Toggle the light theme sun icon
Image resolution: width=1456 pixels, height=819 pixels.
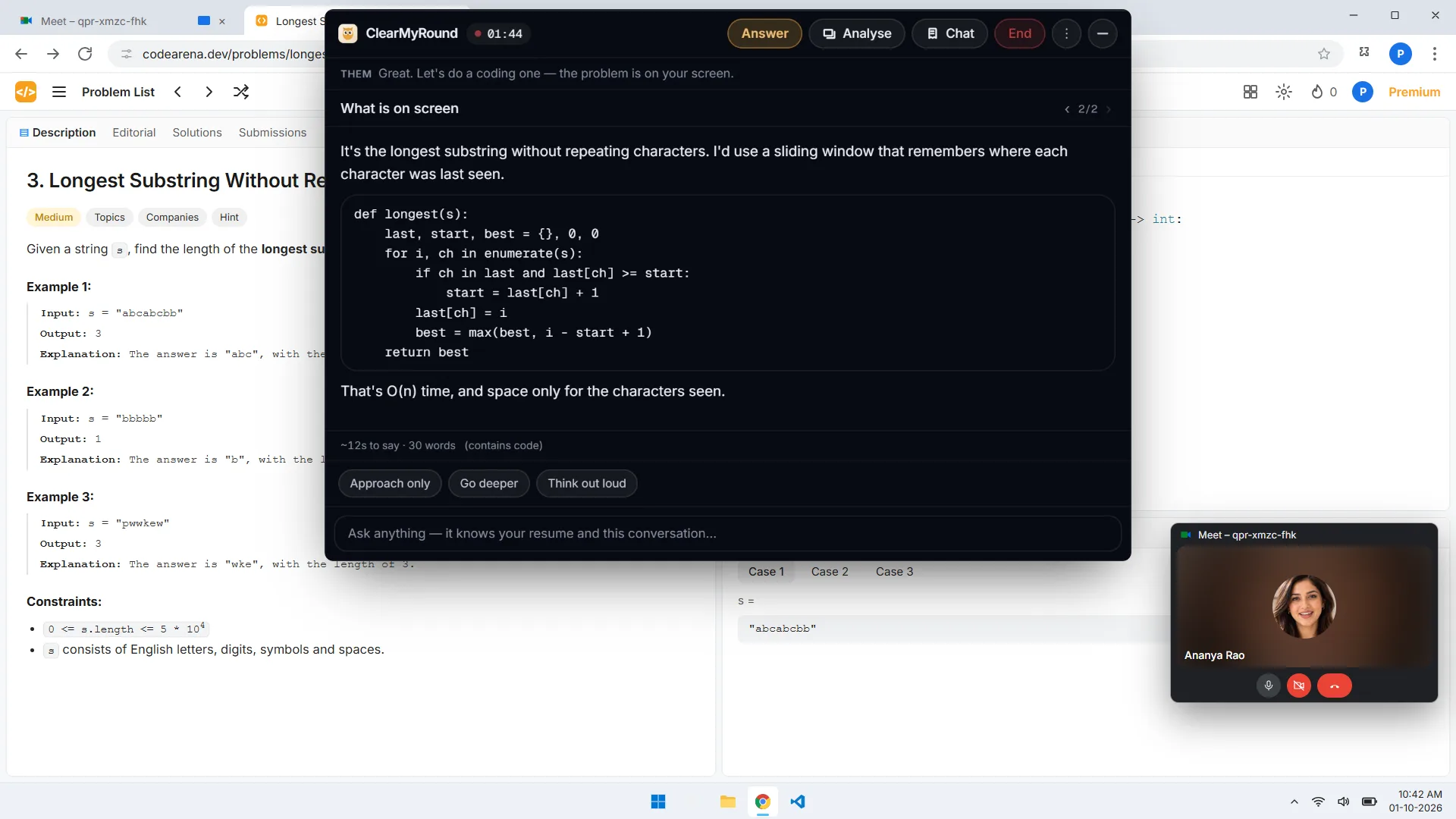coord(1284,92)
